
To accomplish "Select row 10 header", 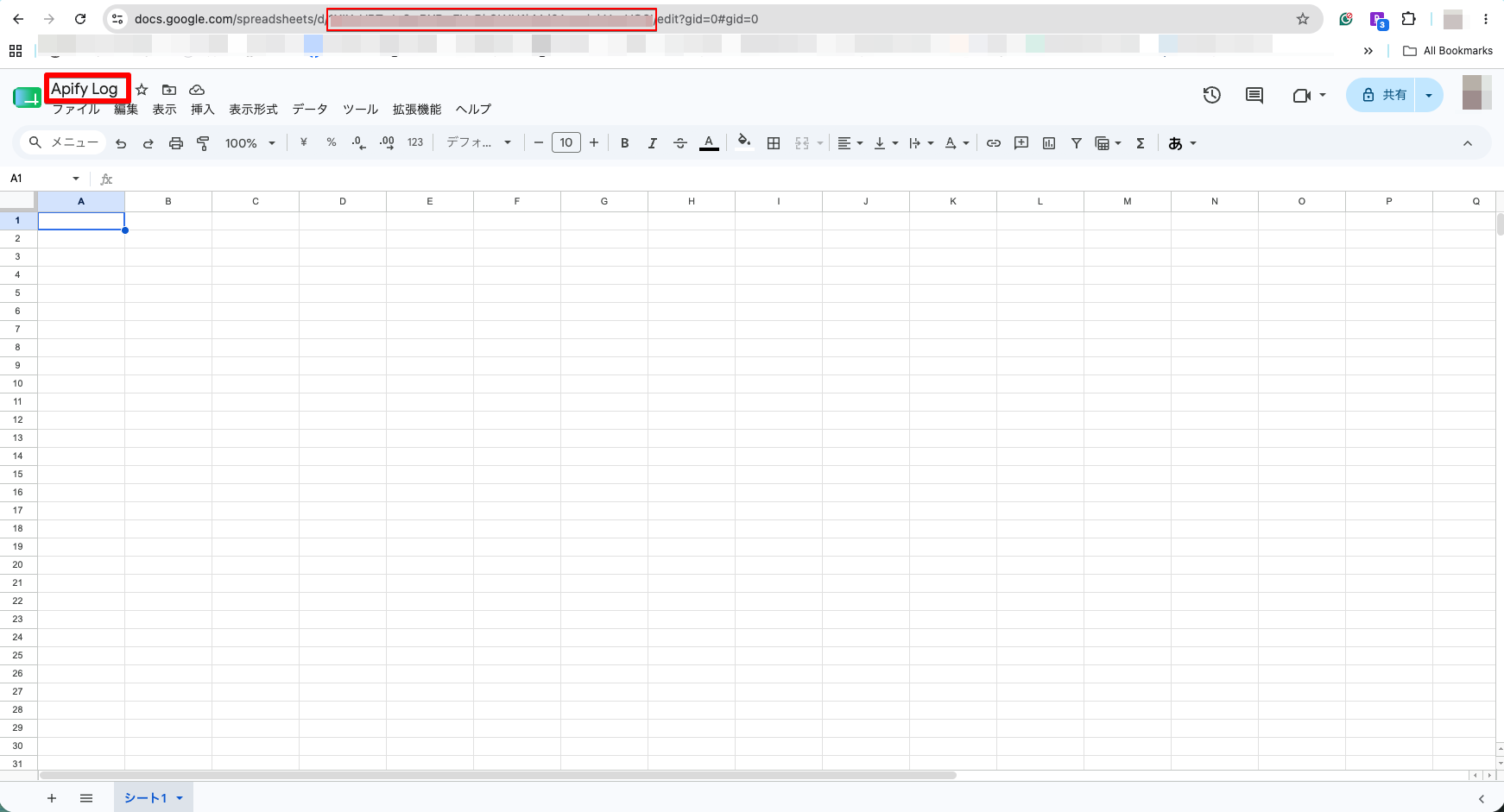I will pos(18,383).
